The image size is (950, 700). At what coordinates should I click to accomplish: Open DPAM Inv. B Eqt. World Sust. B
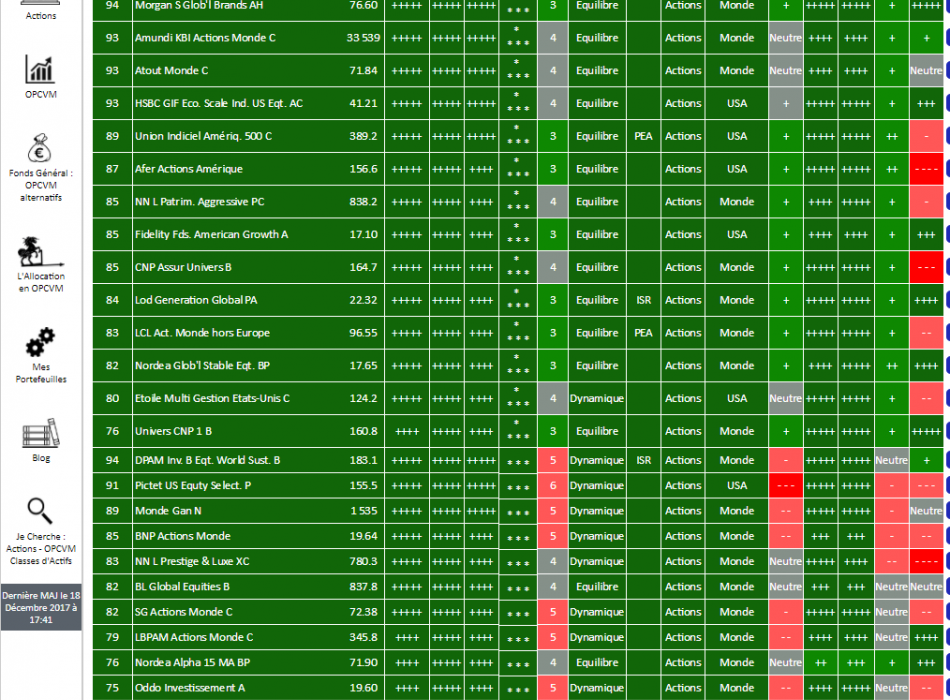pos(207,460)
